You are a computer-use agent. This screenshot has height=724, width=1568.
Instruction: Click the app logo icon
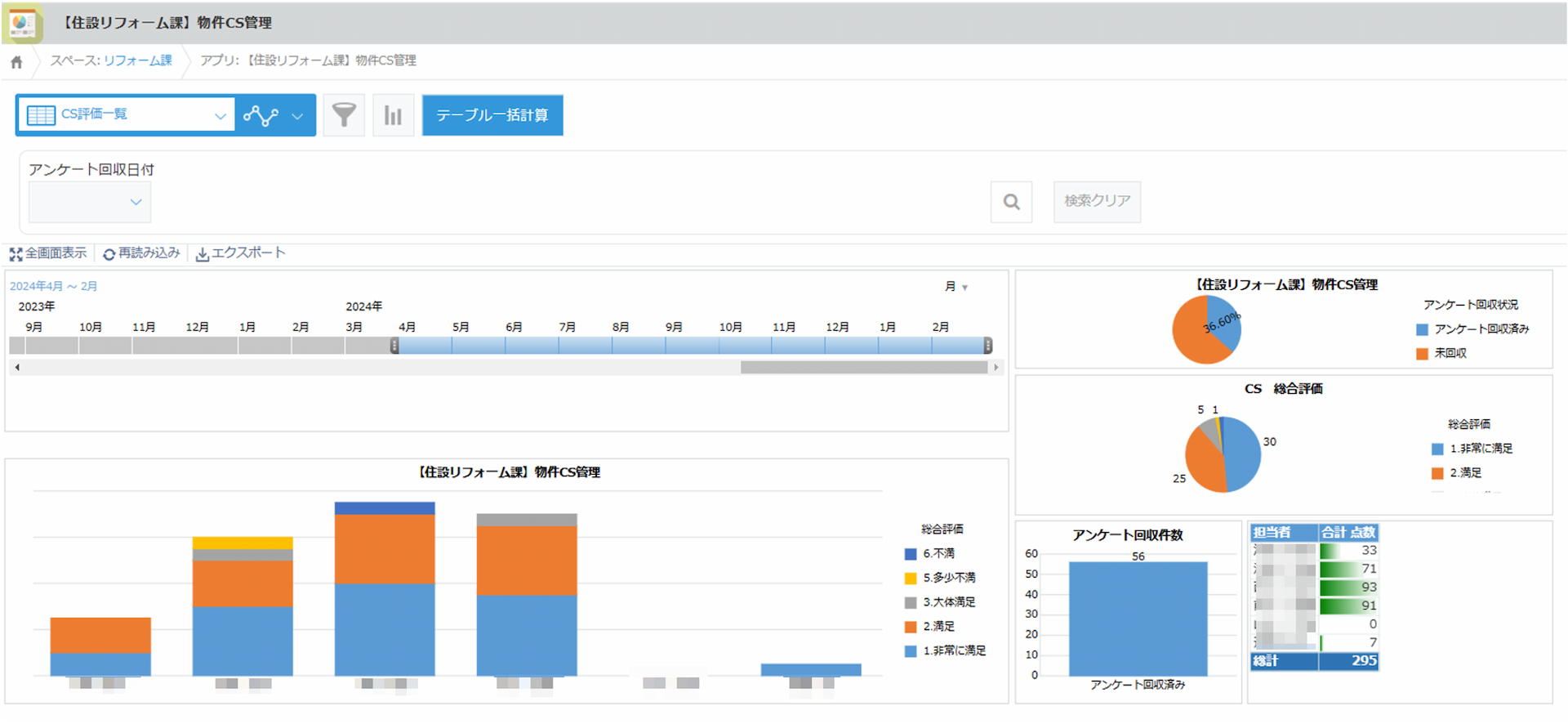point(22,23)
